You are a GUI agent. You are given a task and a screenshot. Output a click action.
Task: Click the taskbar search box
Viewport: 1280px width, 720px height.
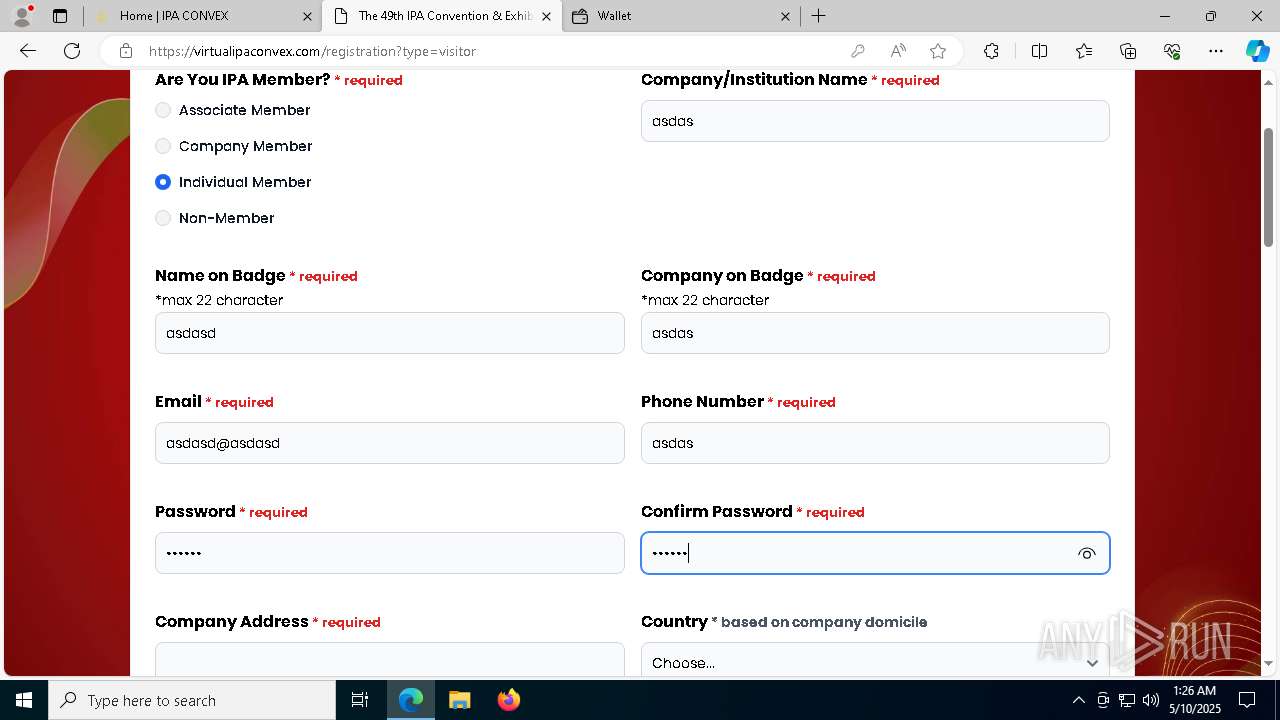[x=192, y=700]
